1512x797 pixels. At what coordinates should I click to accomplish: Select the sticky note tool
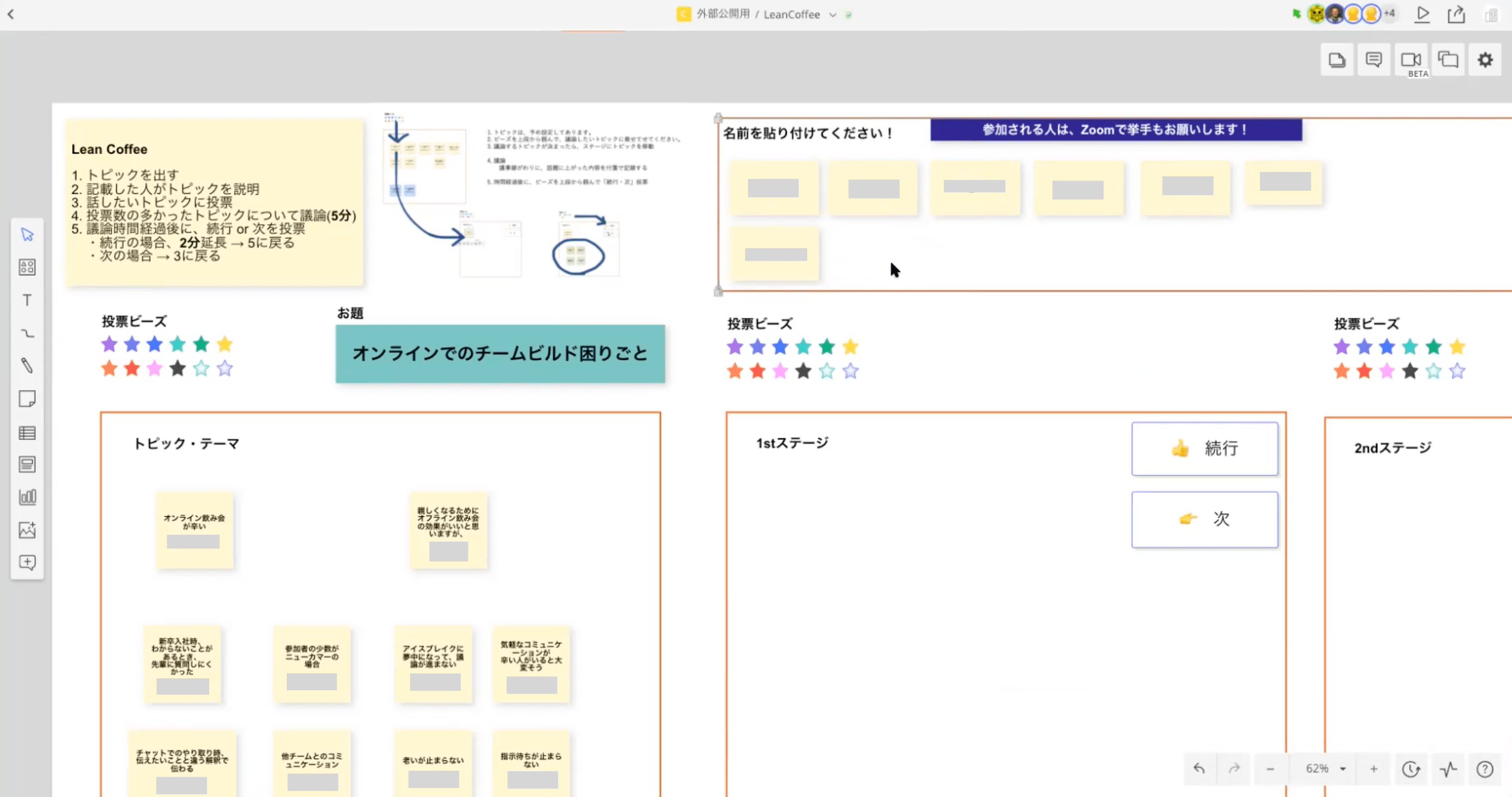click(x=27, y=399)
